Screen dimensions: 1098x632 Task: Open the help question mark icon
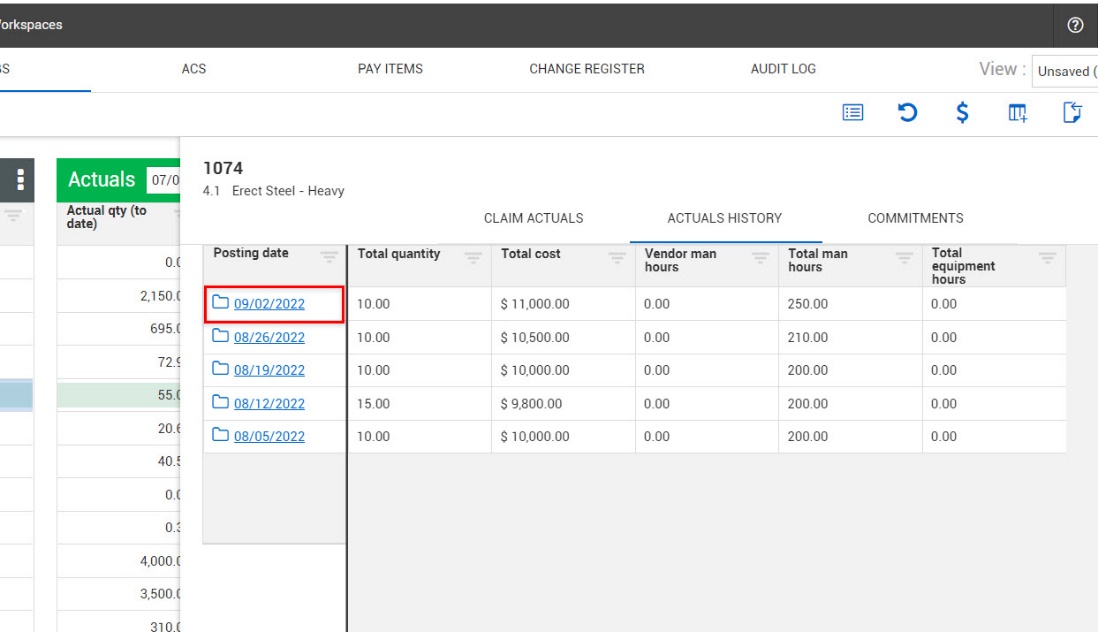point(1076,25)
